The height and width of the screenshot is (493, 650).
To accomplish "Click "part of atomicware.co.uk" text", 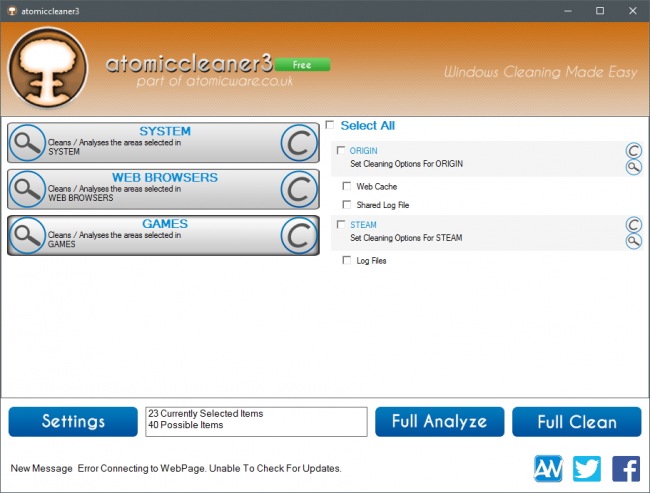I will [215, 81].
